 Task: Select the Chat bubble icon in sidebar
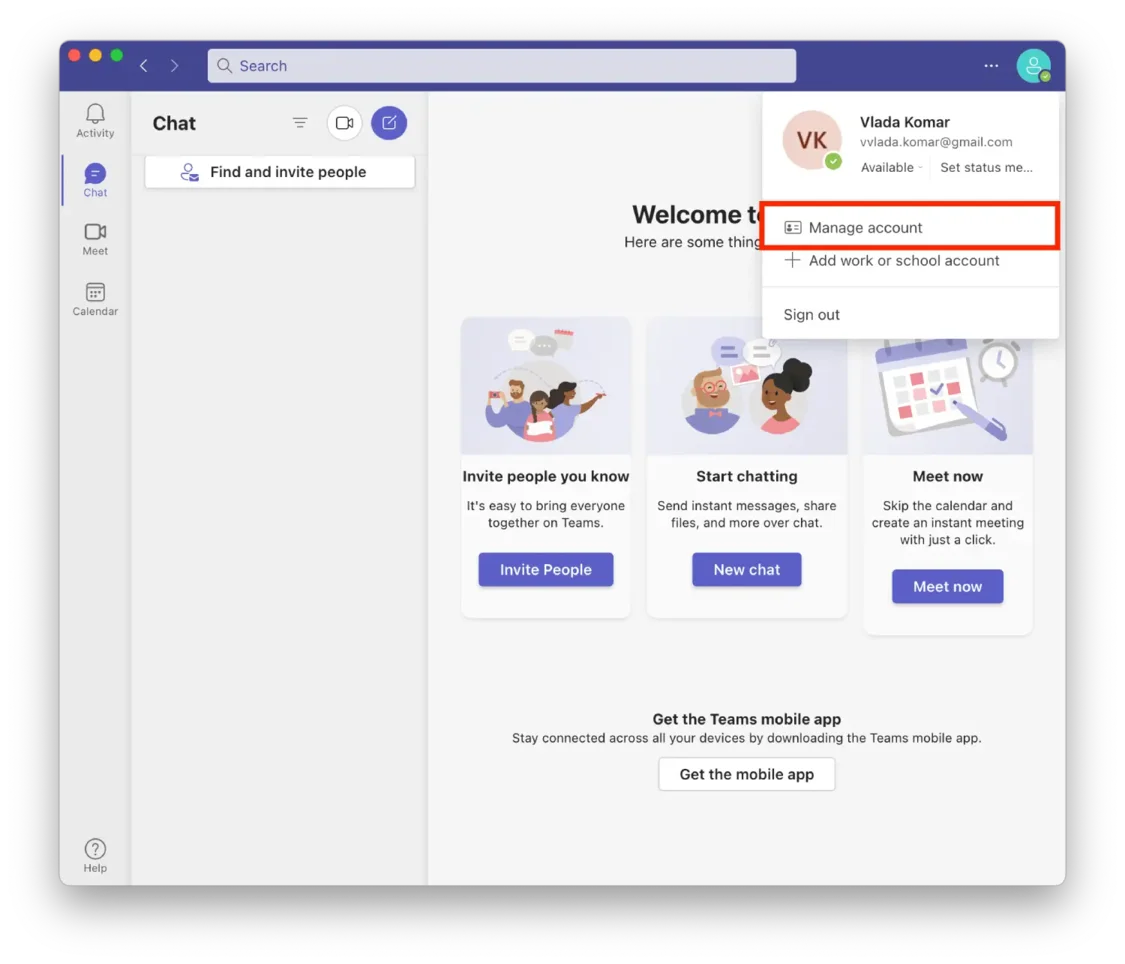95,174
